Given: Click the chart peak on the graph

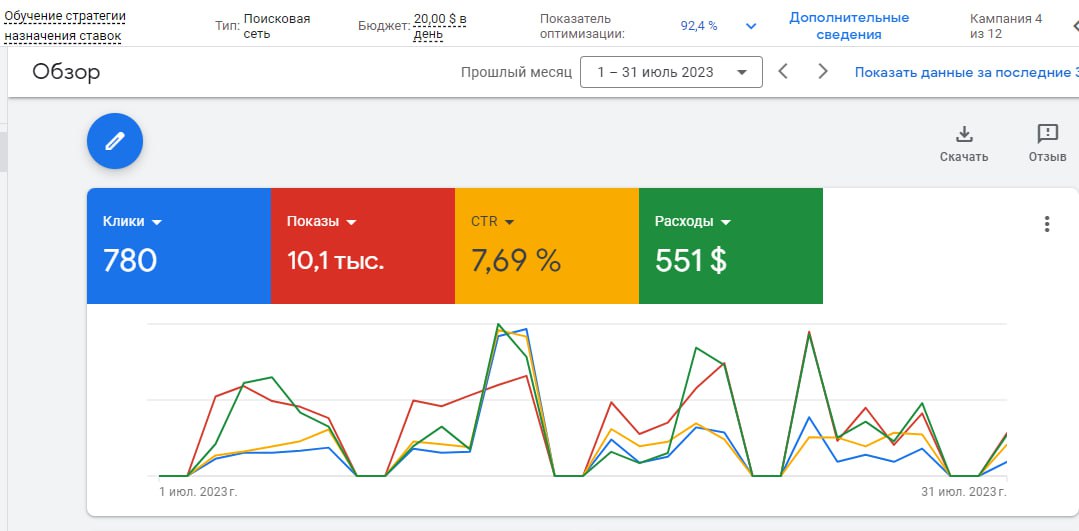Looking at the screenshot, I should point(498,324).
